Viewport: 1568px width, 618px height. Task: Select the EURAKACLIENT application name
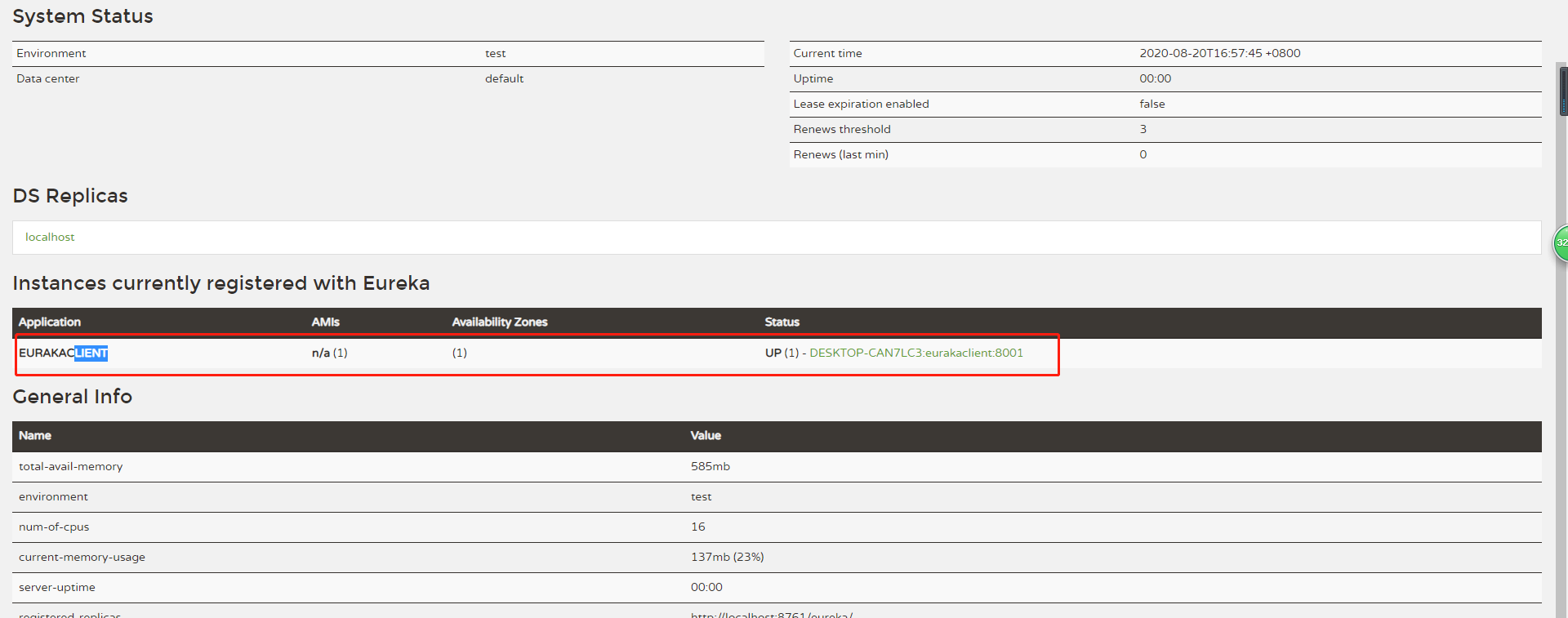click(63, 353)
